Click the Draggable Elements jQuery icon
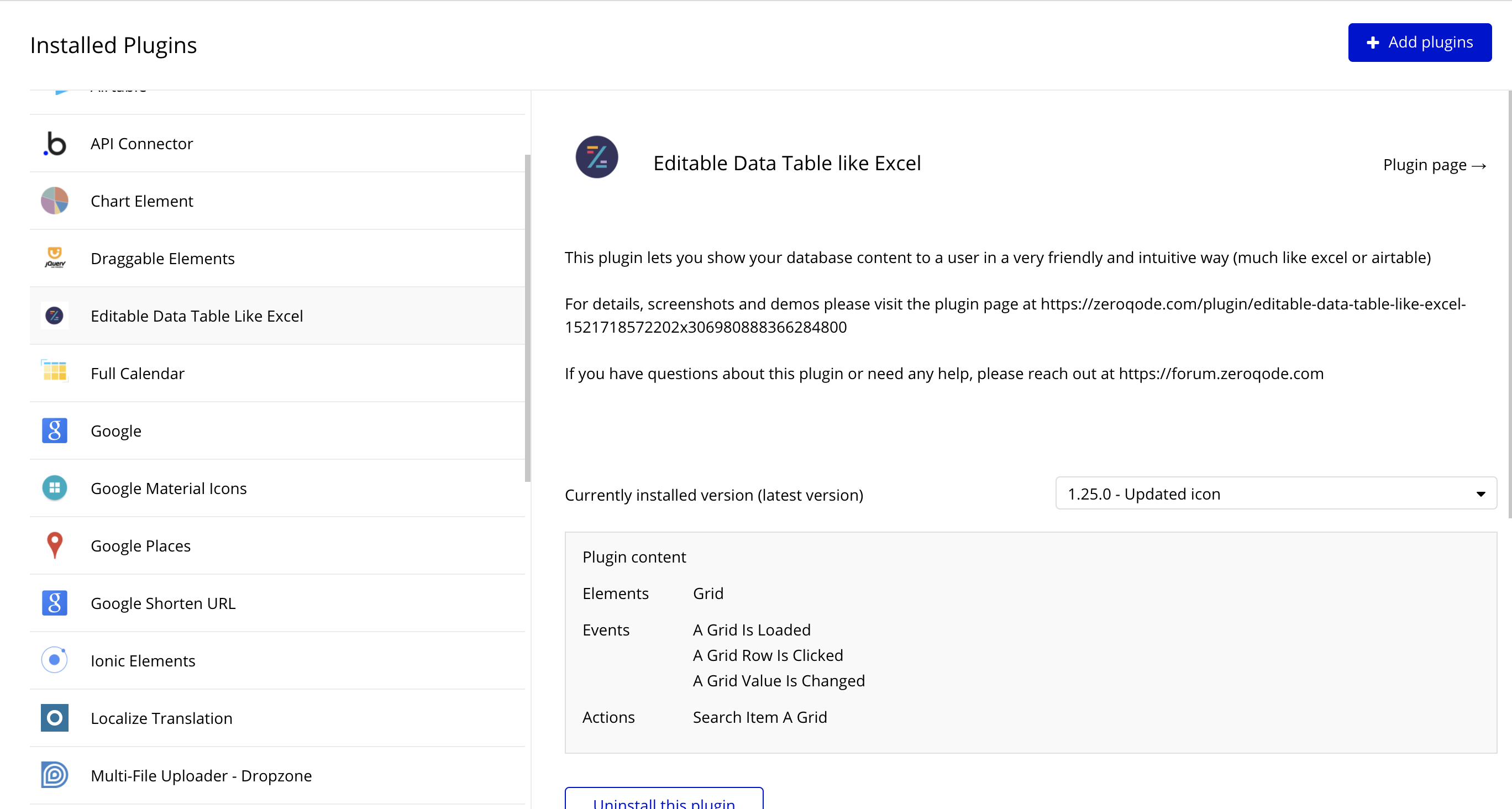Image resolution: width=1512 pixels, height=809 pixels. tap(55, 258)
